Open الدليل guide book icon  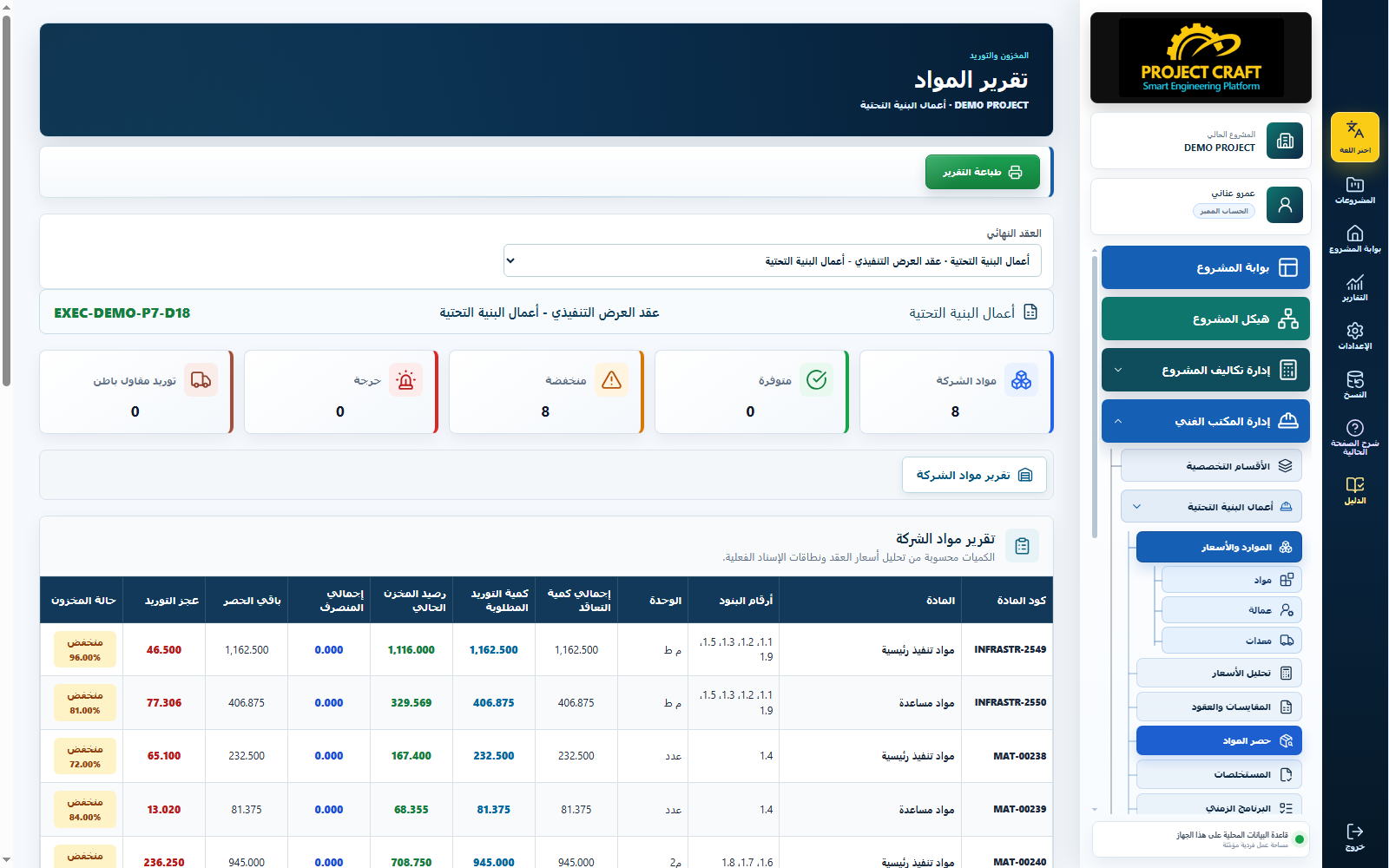(x=1354, y=490)
